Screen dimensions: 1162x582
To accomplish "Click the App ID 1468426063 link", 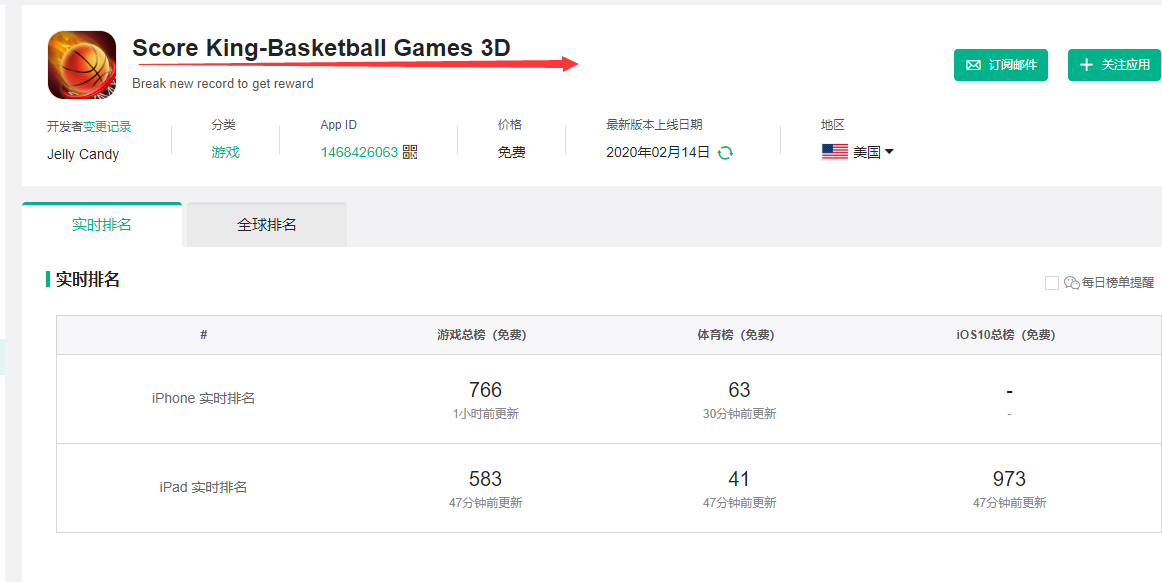I will [359, 152].
